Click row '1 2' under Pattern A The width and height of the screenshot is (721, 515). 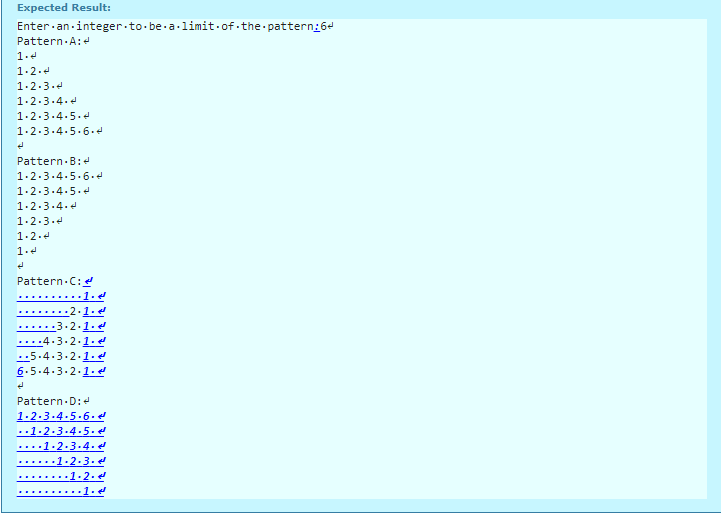[33, 71]
